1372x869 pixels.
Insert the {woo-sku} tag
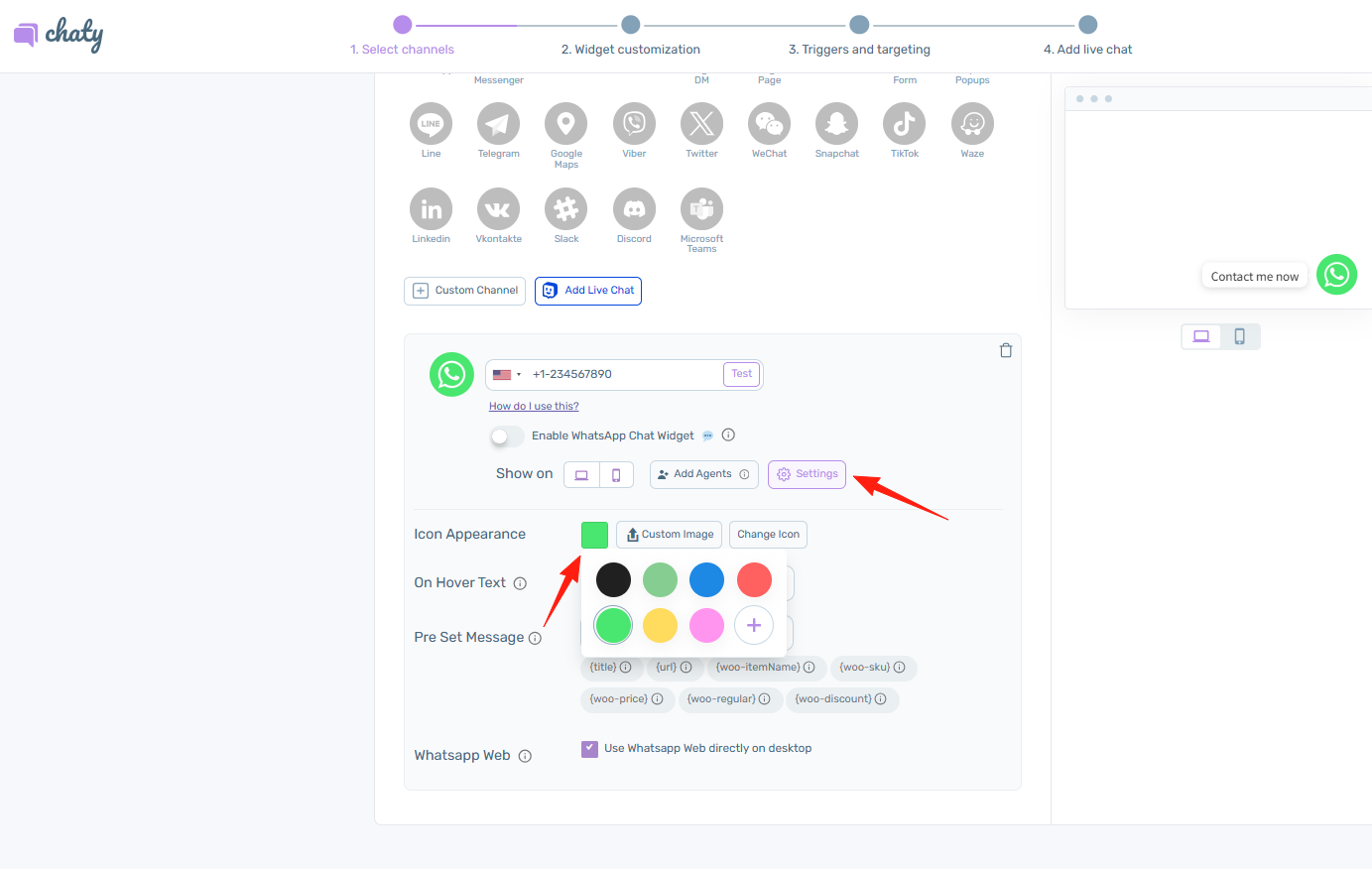pyautogui.click(x=873, y=668)
